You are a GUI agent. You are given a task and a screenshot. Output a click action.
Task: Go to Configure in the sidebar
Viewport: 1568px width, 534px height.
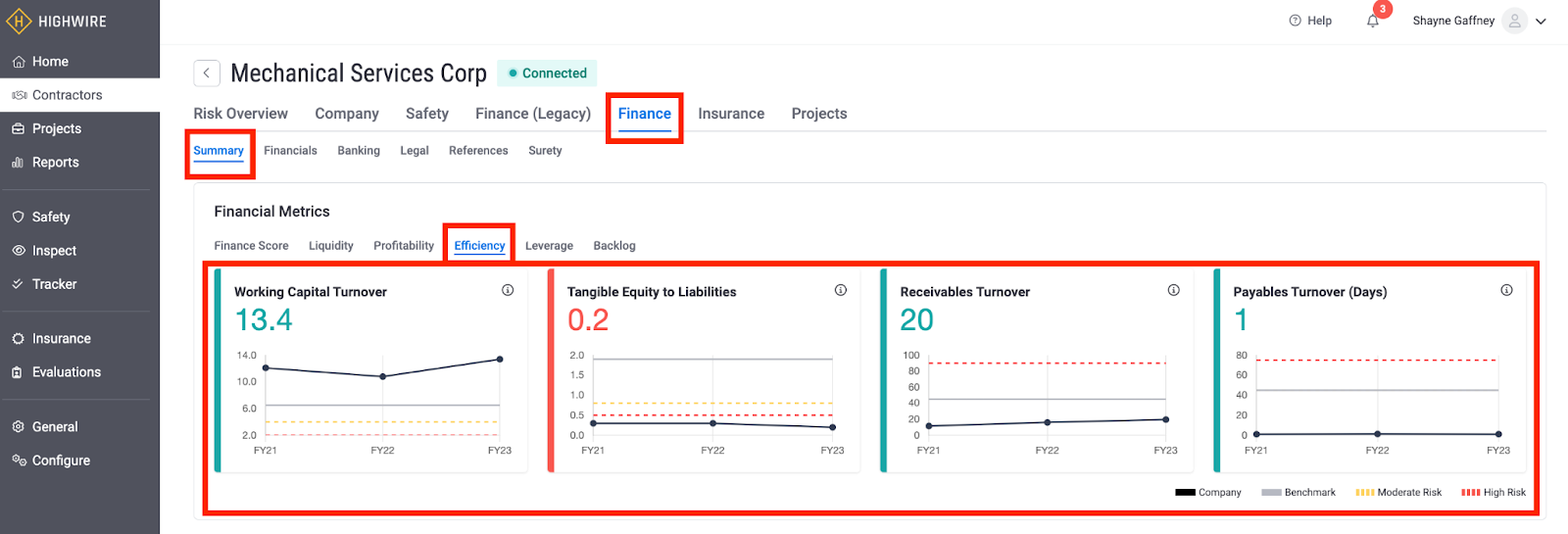[61, 461]
